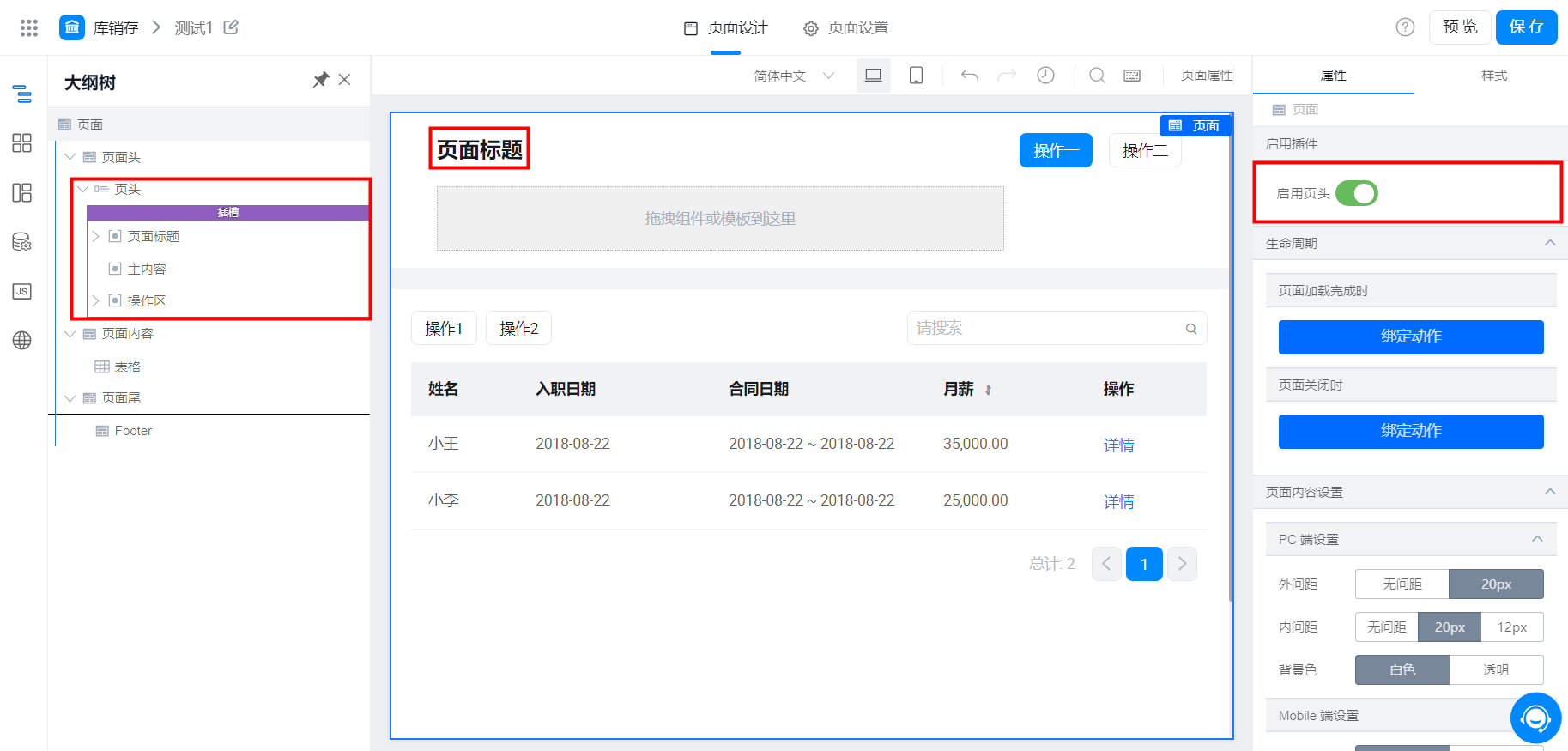Click the 库销存 app logo icon
The image size is (1568, 751).
tap(72, 27)
